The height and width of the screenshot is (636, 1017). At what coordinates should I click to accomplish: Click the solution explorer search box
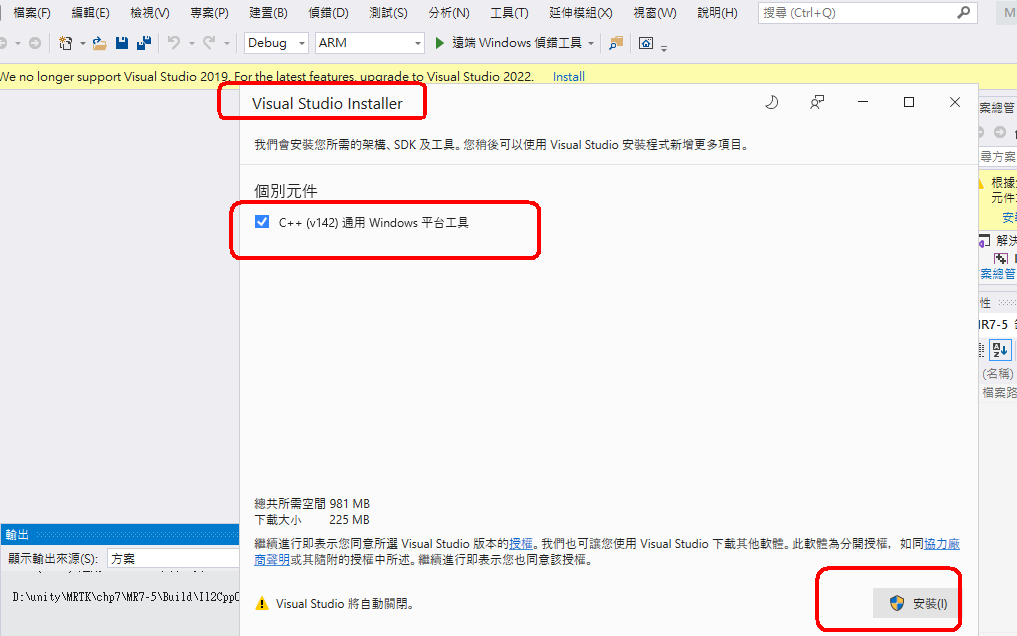point(998,156)
